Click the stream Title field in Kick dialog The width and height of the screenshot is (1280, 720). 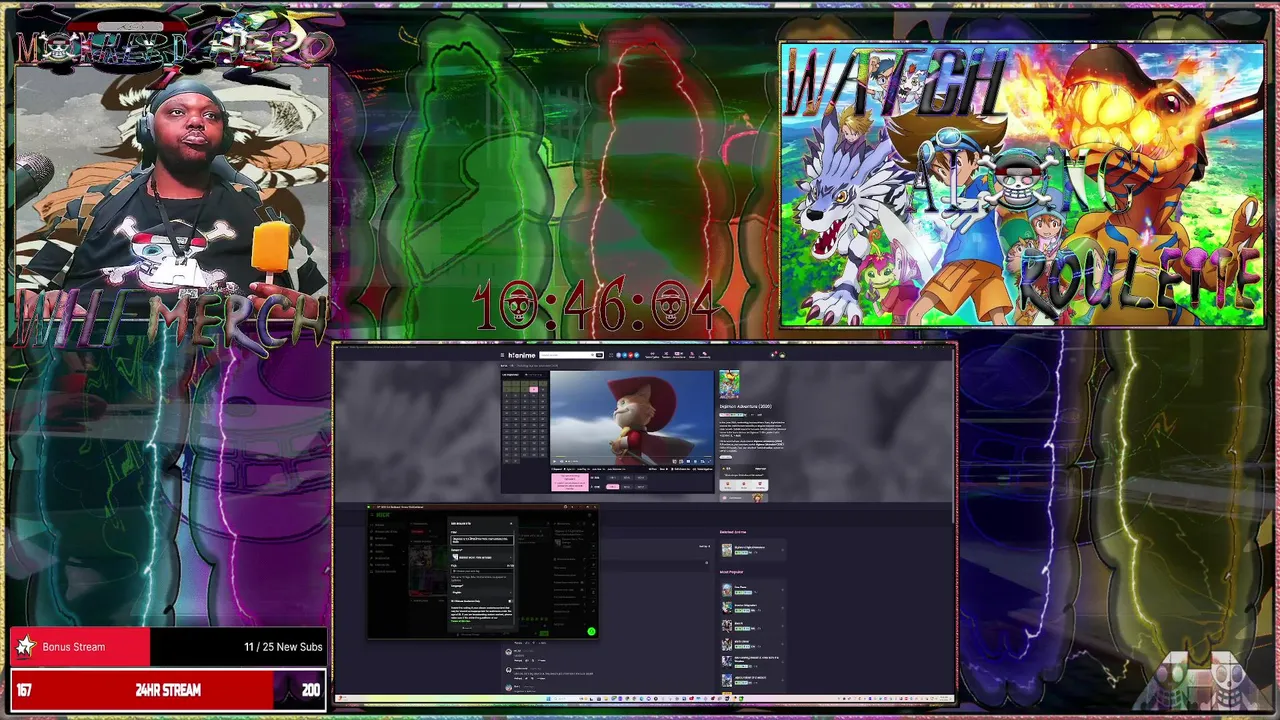point(482,540)
